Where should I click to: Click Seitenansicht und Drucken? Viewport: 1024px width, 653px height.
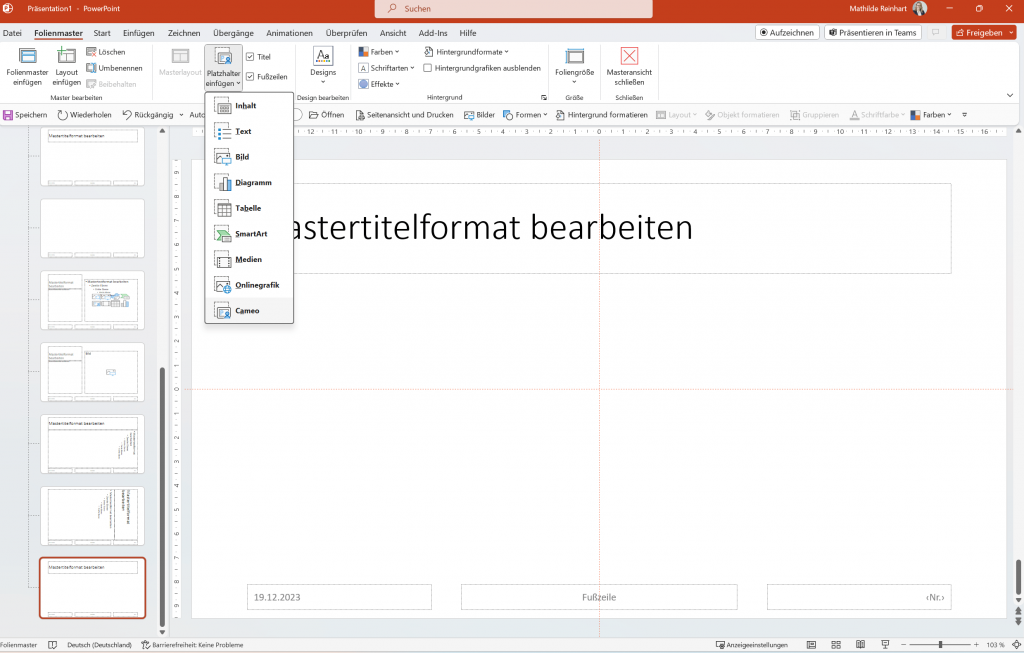(x=404, y=115)
